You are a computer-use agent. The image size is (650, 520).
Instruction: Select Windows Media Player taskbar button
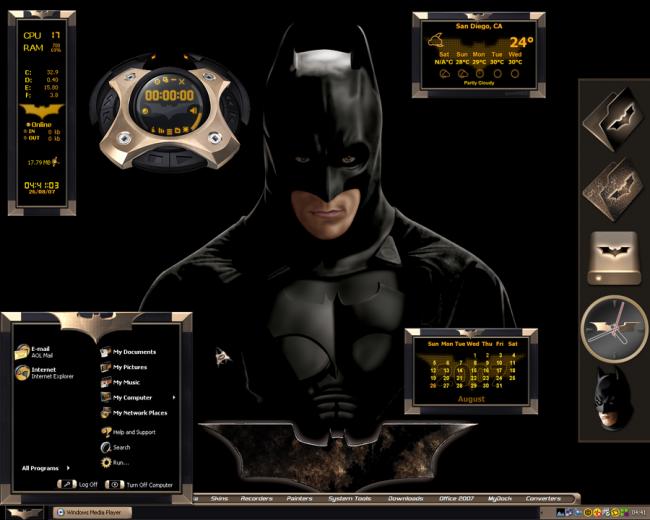pyautogui.click(x=92, y=513)
